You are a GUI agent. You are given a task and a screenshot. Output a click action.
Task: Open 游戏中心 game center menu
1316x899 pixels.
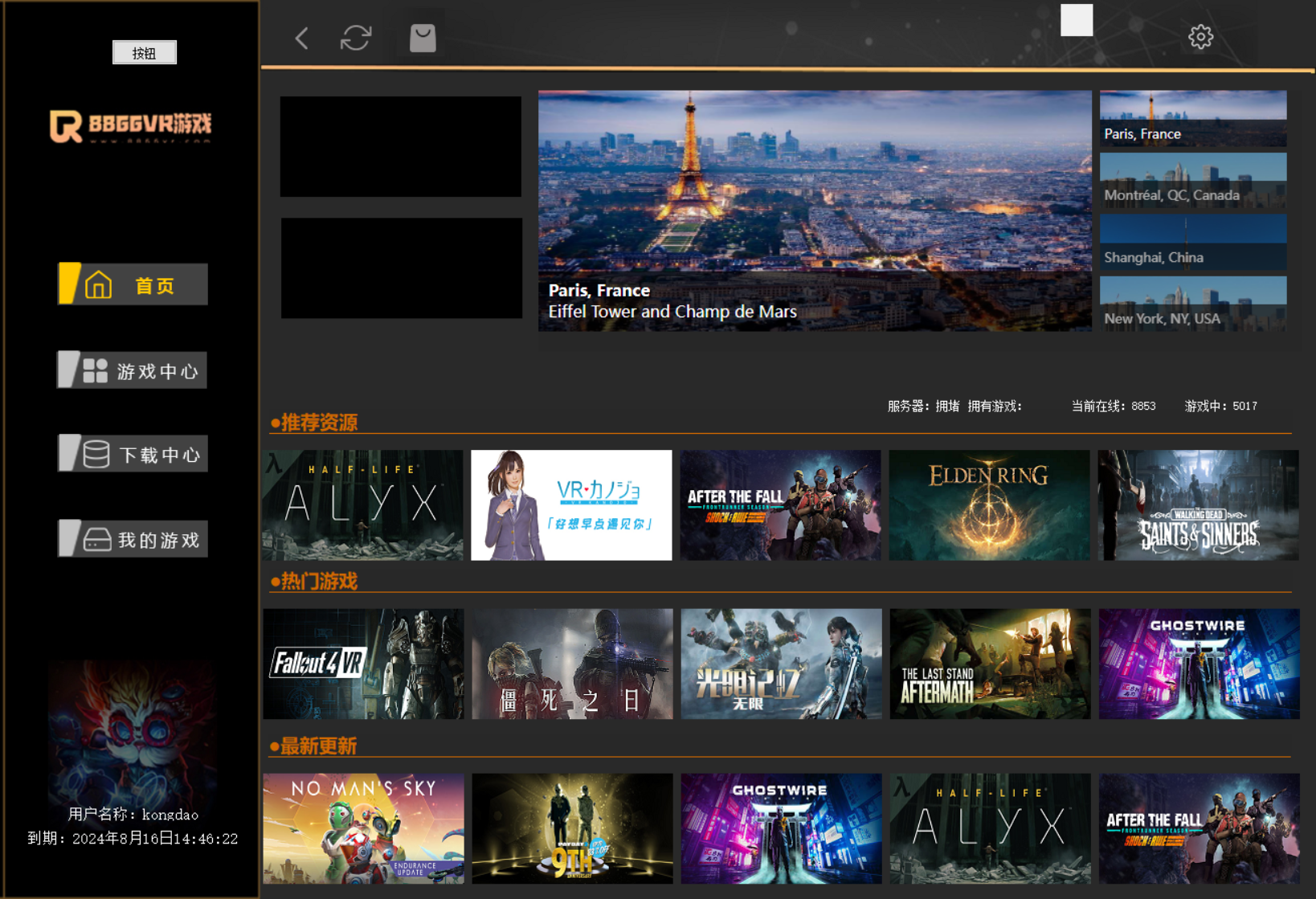tap(133, 370)
